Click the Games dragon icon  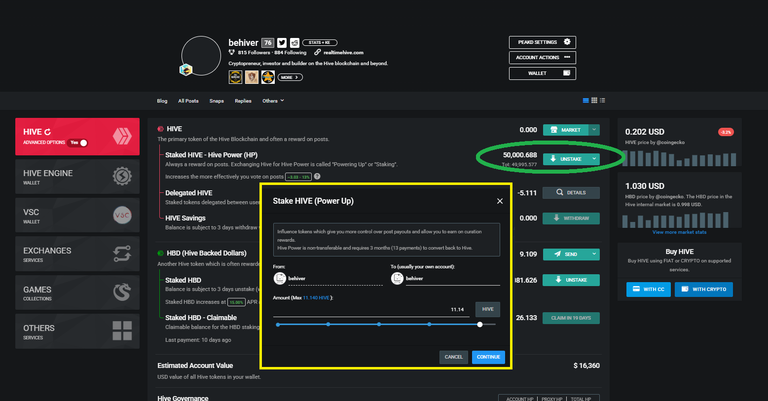point(122,292)
